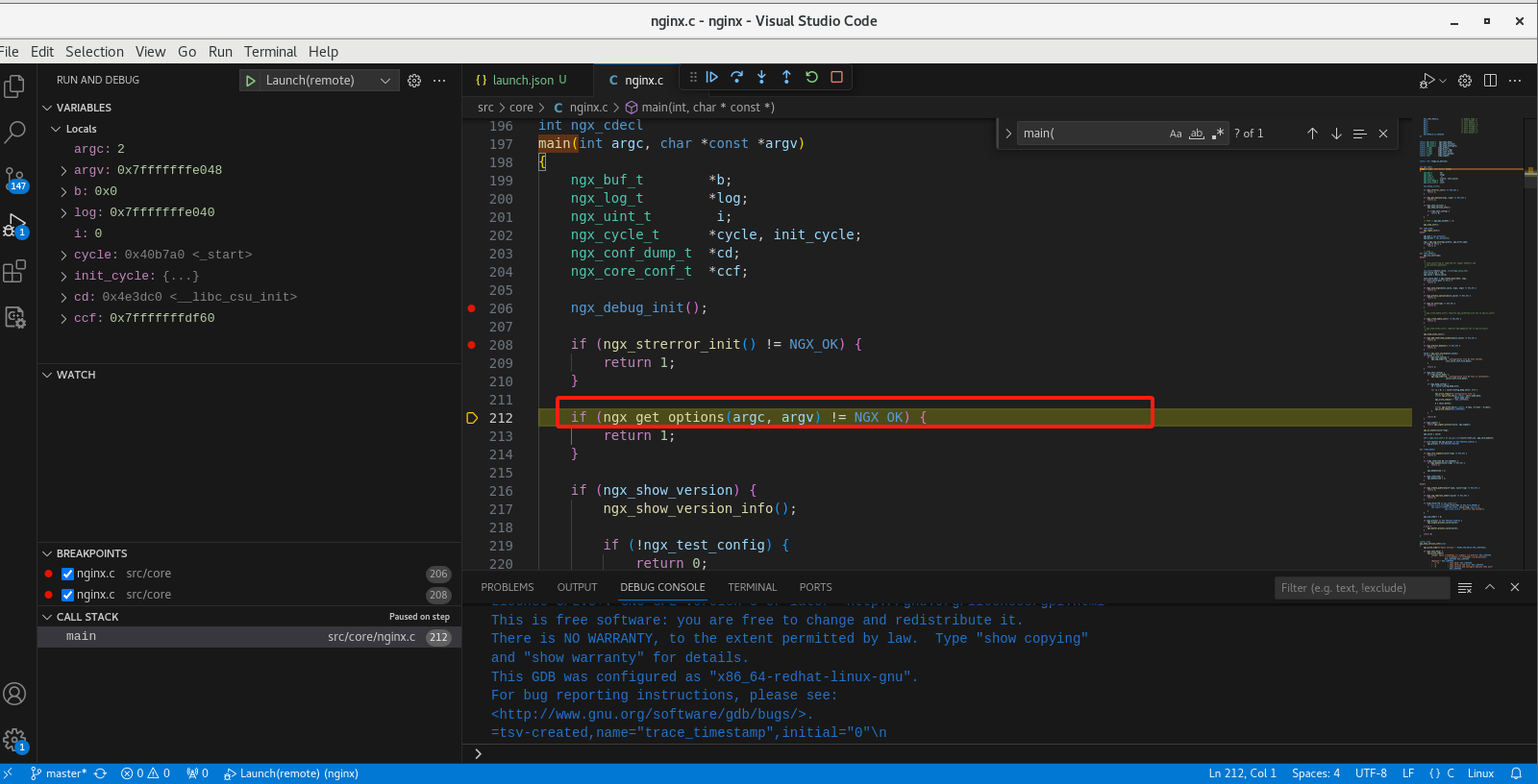
Task: Open the Accounts icon in activity bar
Action: click(14, 694)
